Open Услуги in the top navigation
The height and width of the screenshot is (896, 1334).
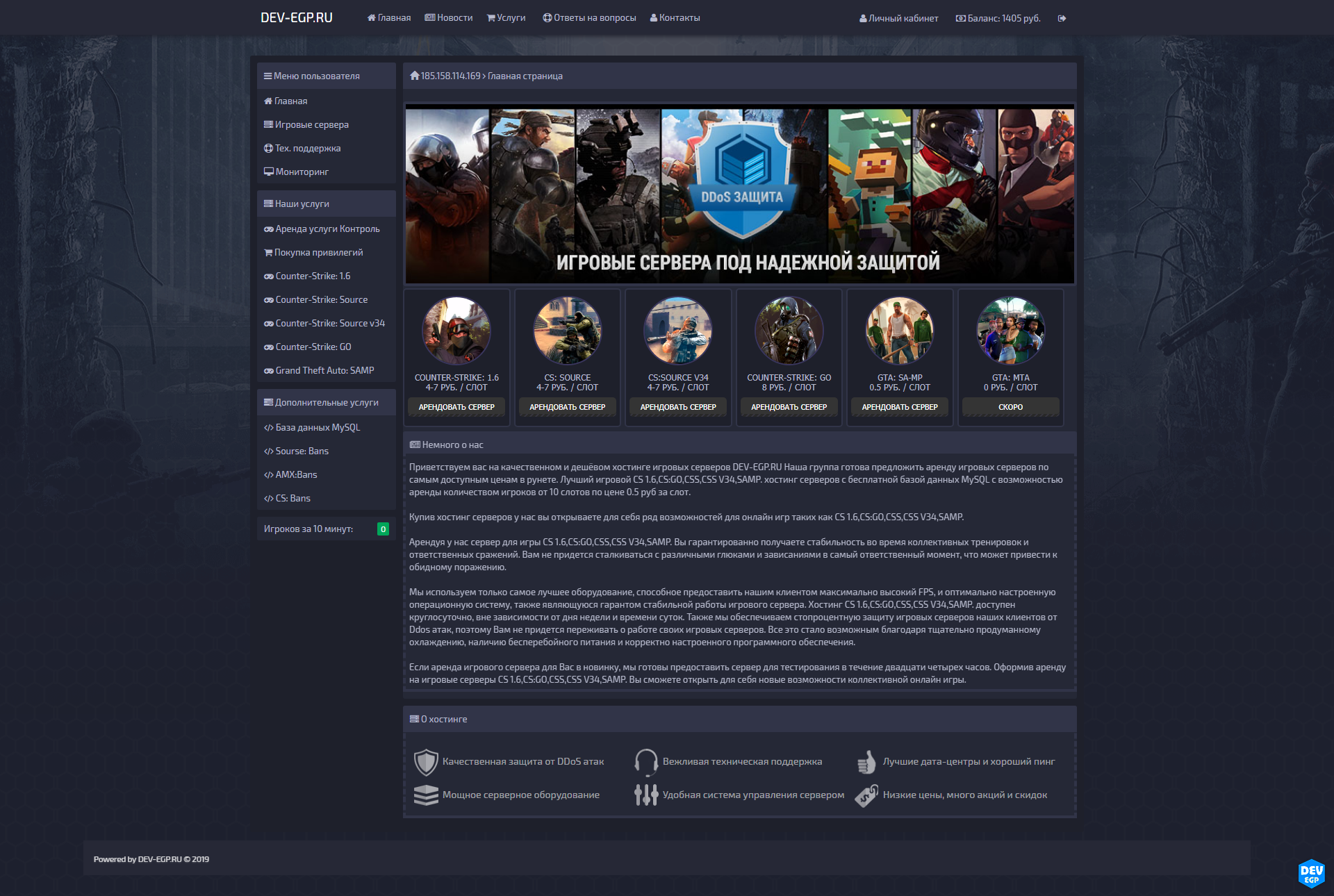[507, 18]
